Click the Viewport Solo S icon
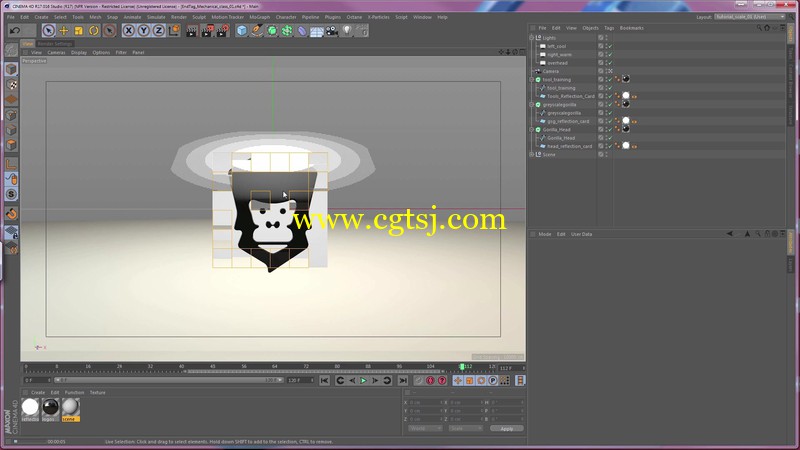The height and width of the screenshot is (450, 800). click(x=11, y=194)
